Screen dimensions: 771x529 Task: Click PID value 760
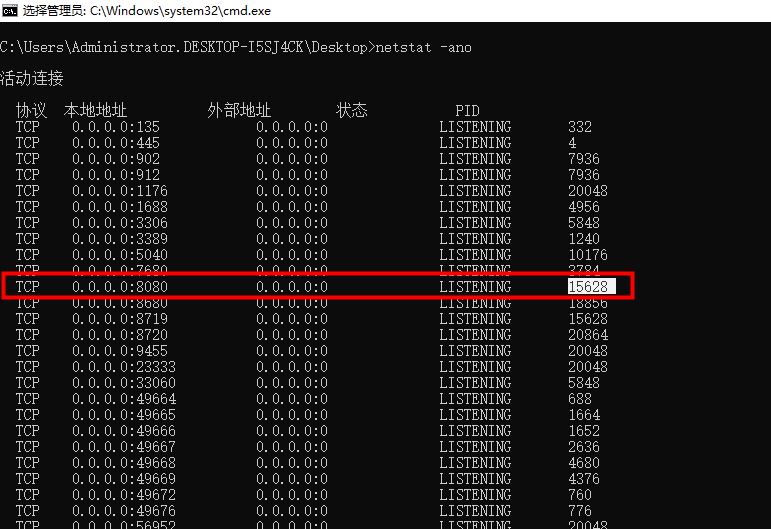[580, 495]
